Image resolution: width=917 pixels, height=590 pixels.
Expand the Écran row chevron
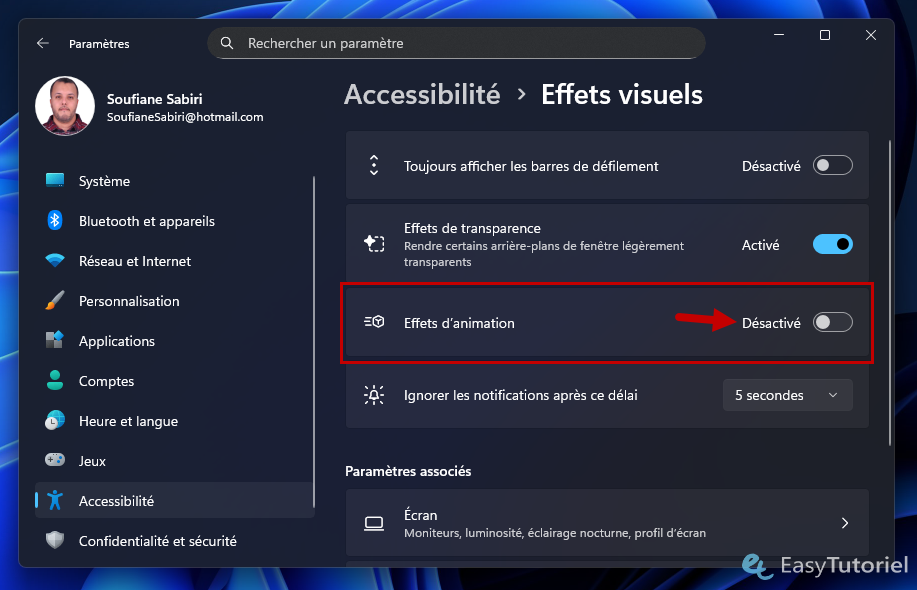(843, 523)
